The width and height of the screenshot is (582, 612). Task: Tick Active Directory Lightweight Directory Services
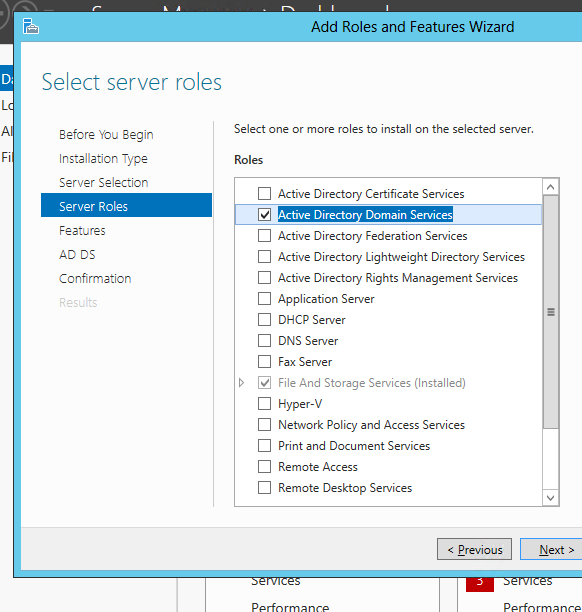[264, 257]
